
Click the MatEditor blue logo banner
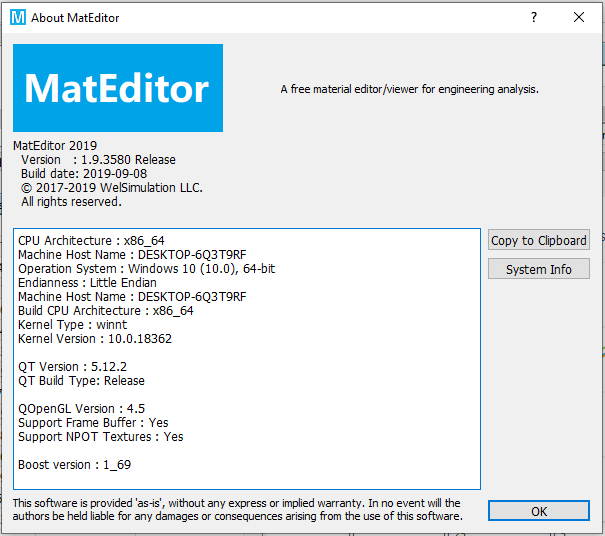click(x=118, y=88)
